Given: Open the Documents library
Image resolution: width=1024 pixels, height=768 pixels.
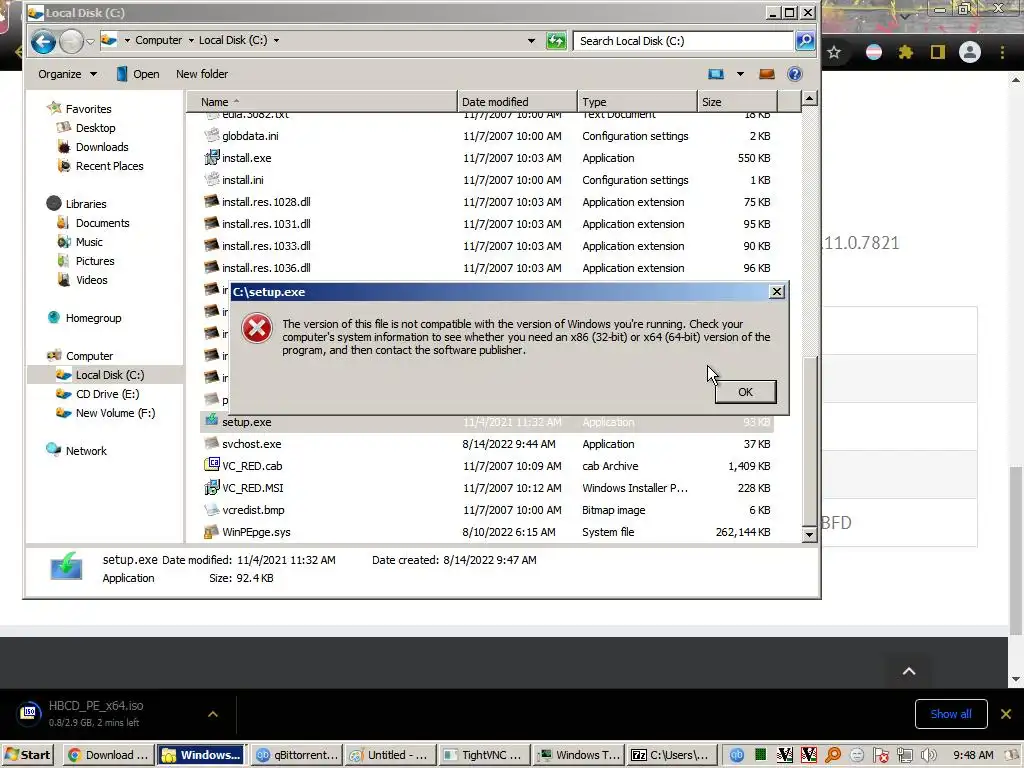Looking at the screenshot, I should pyautogui.click(x=103, y=223).
